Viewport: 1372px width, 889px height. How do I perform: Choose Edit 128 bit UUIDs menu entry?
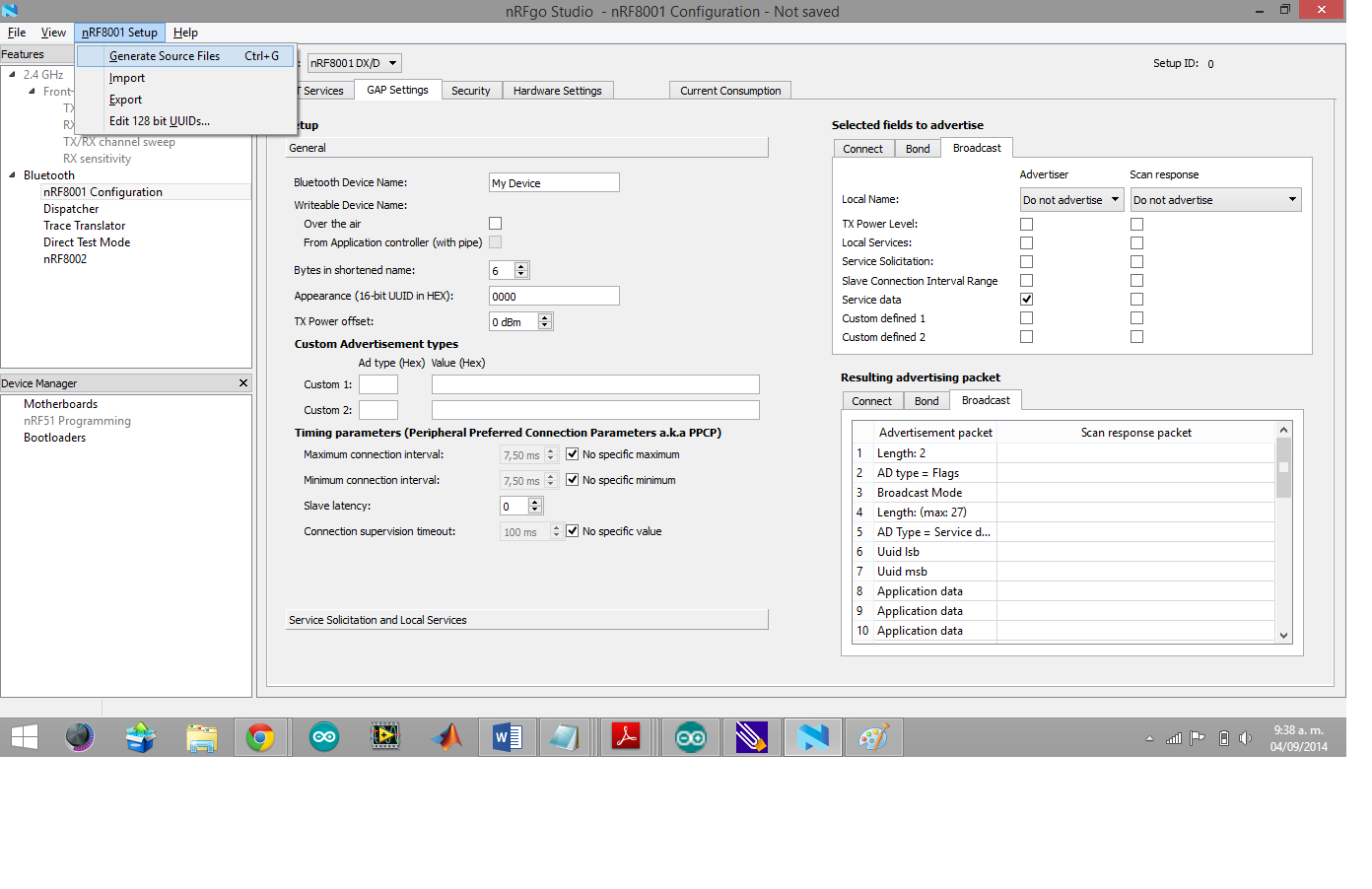[x=186, y=121]
